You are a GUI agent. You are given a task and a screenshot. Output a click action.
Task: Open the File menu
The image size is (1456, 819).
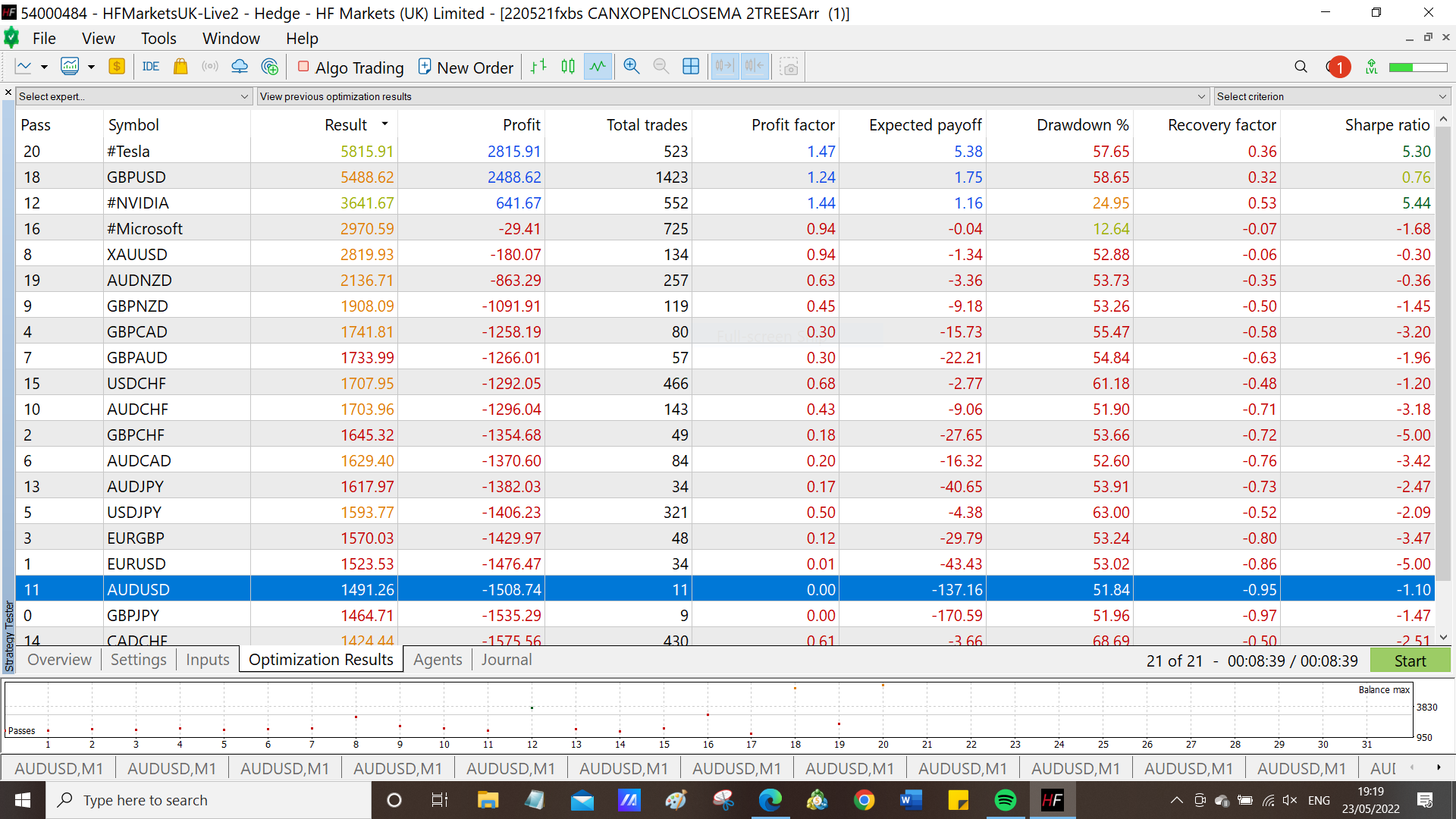(x=44, y=39)
